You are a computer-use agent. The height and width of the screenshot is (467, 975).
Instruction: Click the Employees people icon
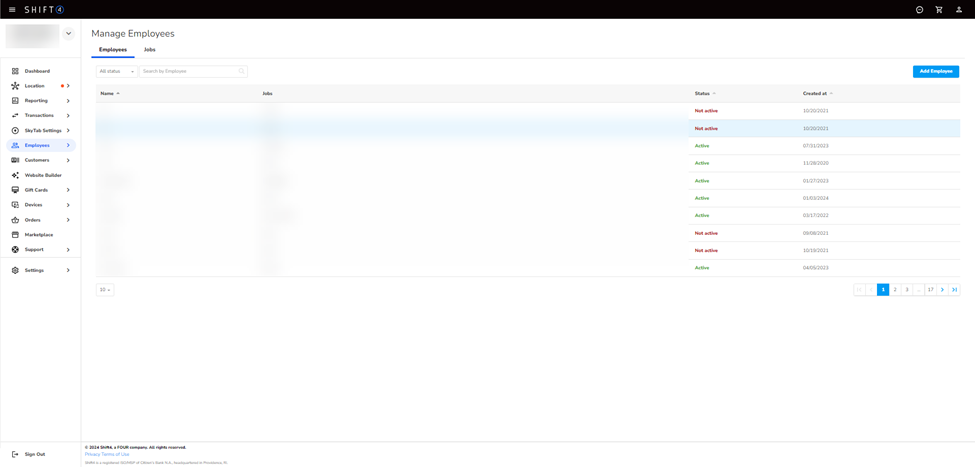pos(16,146)
